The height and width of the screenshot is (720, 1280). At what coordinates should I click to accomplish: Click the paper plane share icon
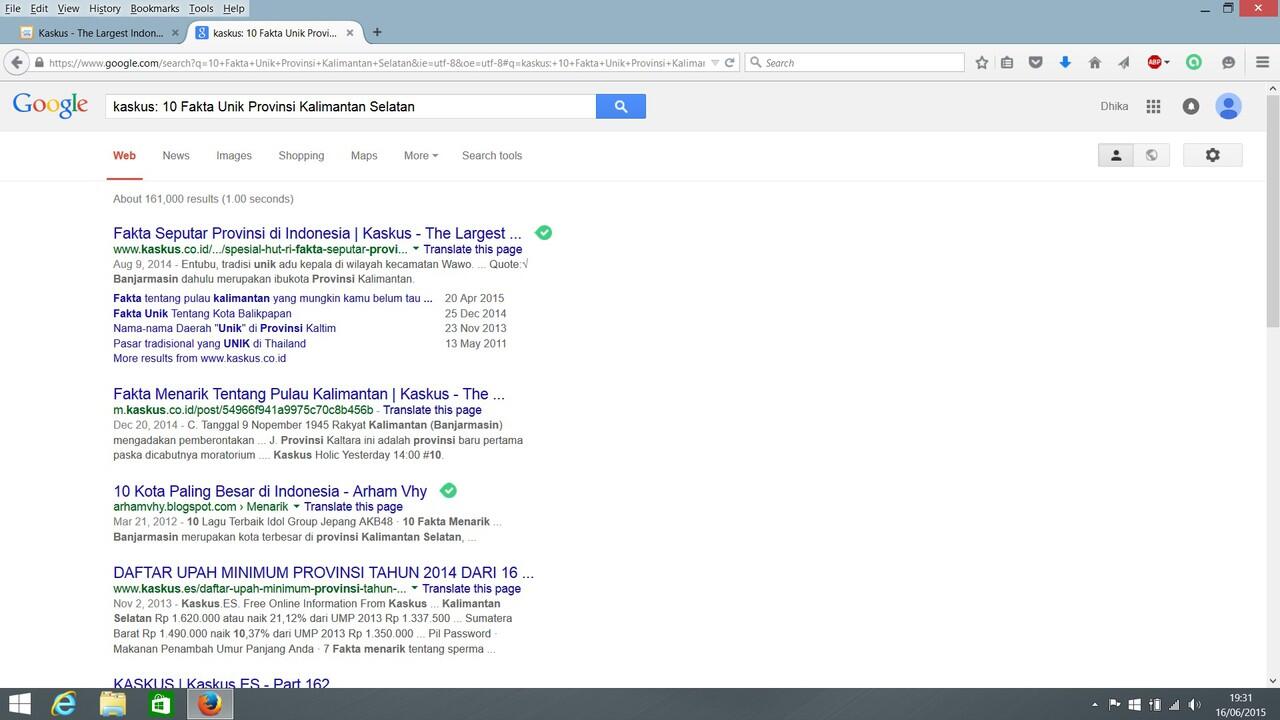pyautogui.click(x=1124, y=62)
